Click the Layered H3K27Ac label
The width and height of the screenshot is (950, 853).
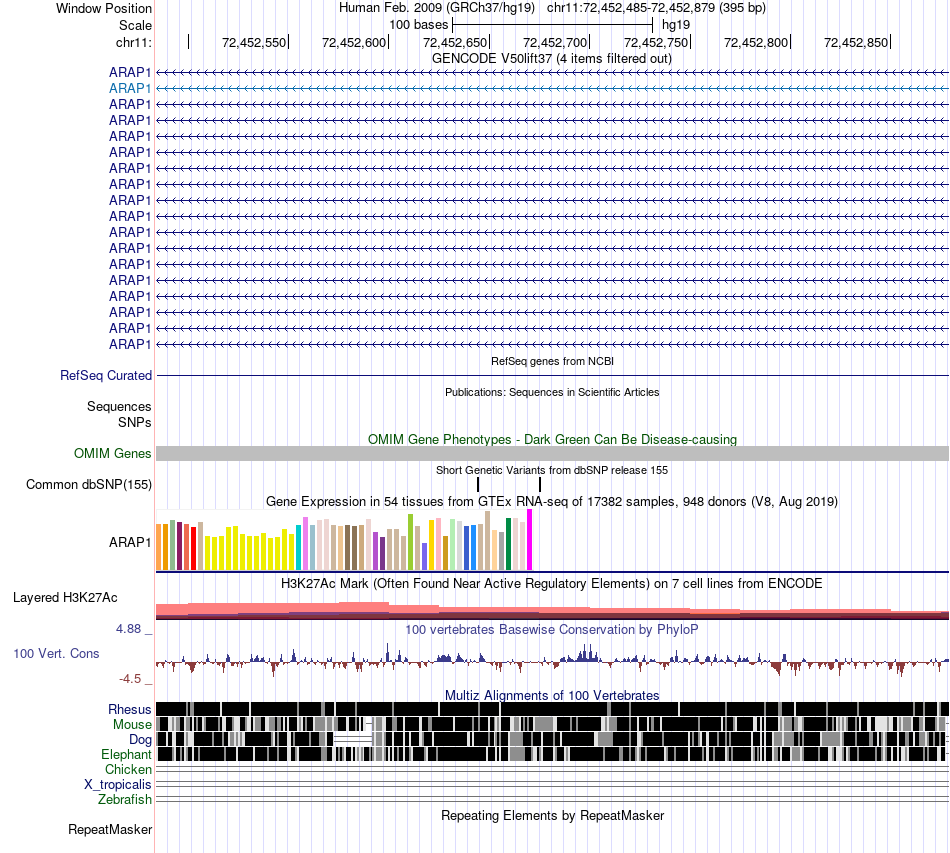(65, 597)
